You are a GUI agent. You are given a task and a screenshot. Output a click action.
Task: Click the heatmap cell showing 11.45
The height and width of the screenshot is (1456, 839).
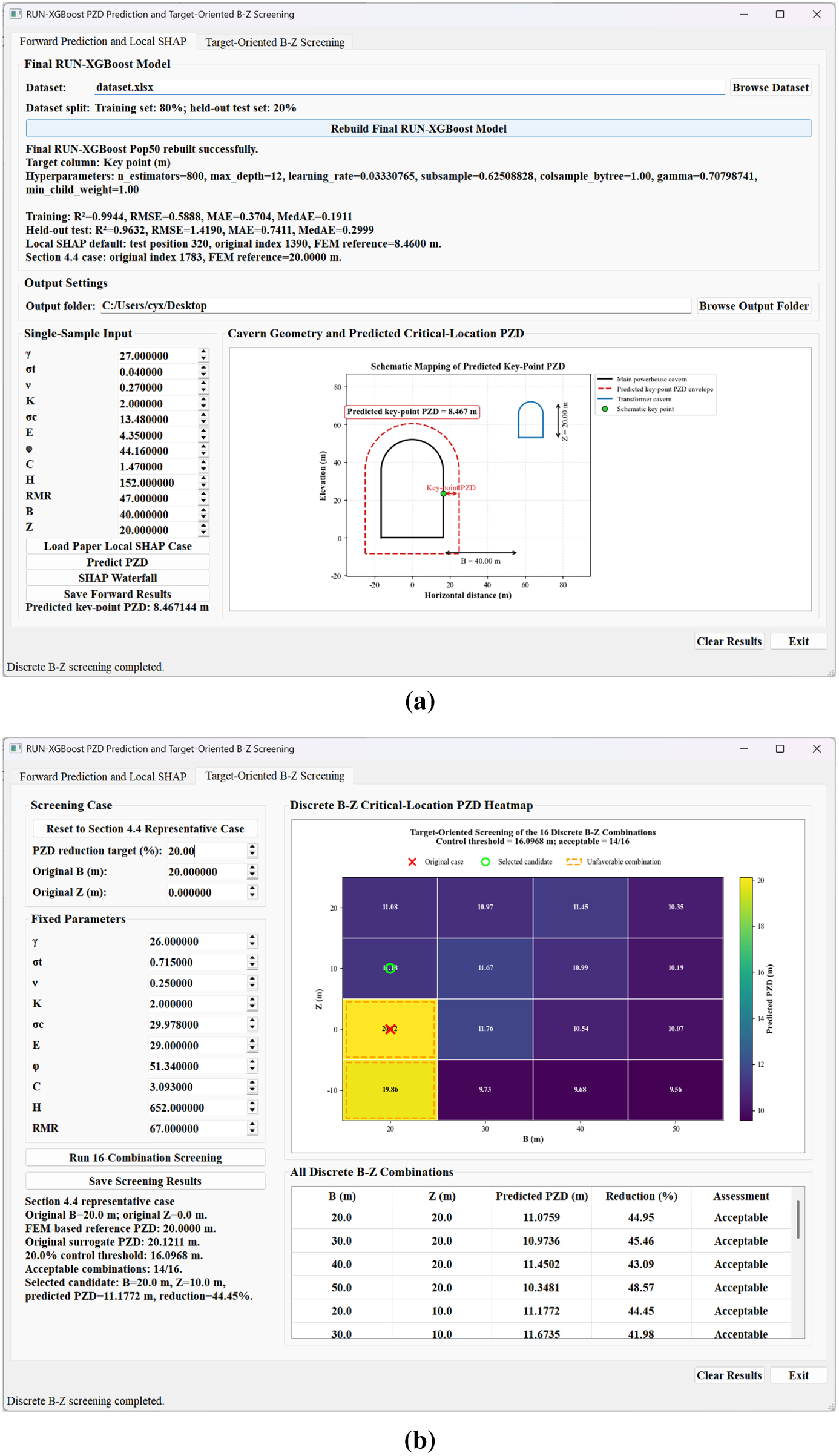(x=581, y=908)
